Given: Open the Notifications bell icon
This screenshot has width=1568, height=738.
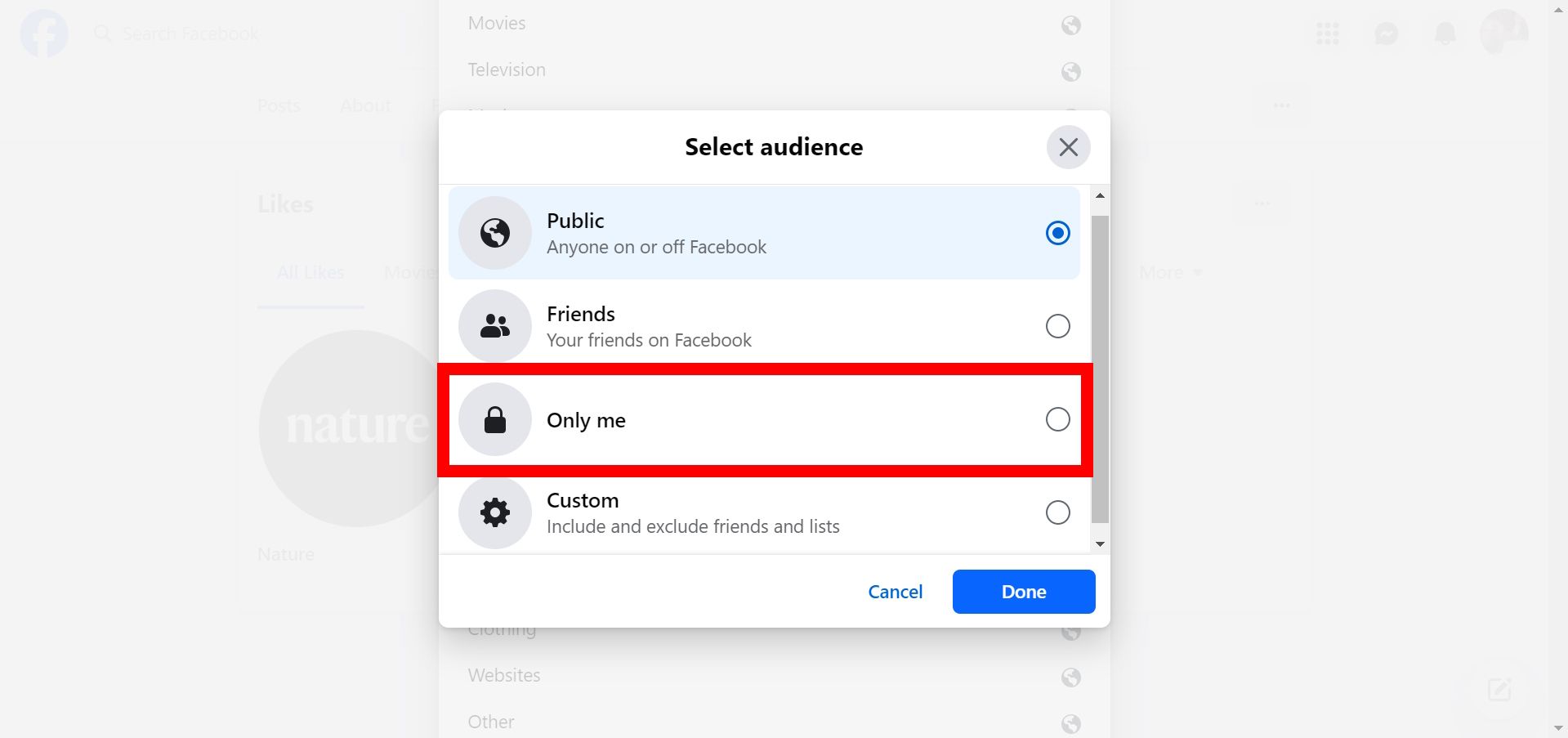Looking at the screenshot, I should (1444, 34).
